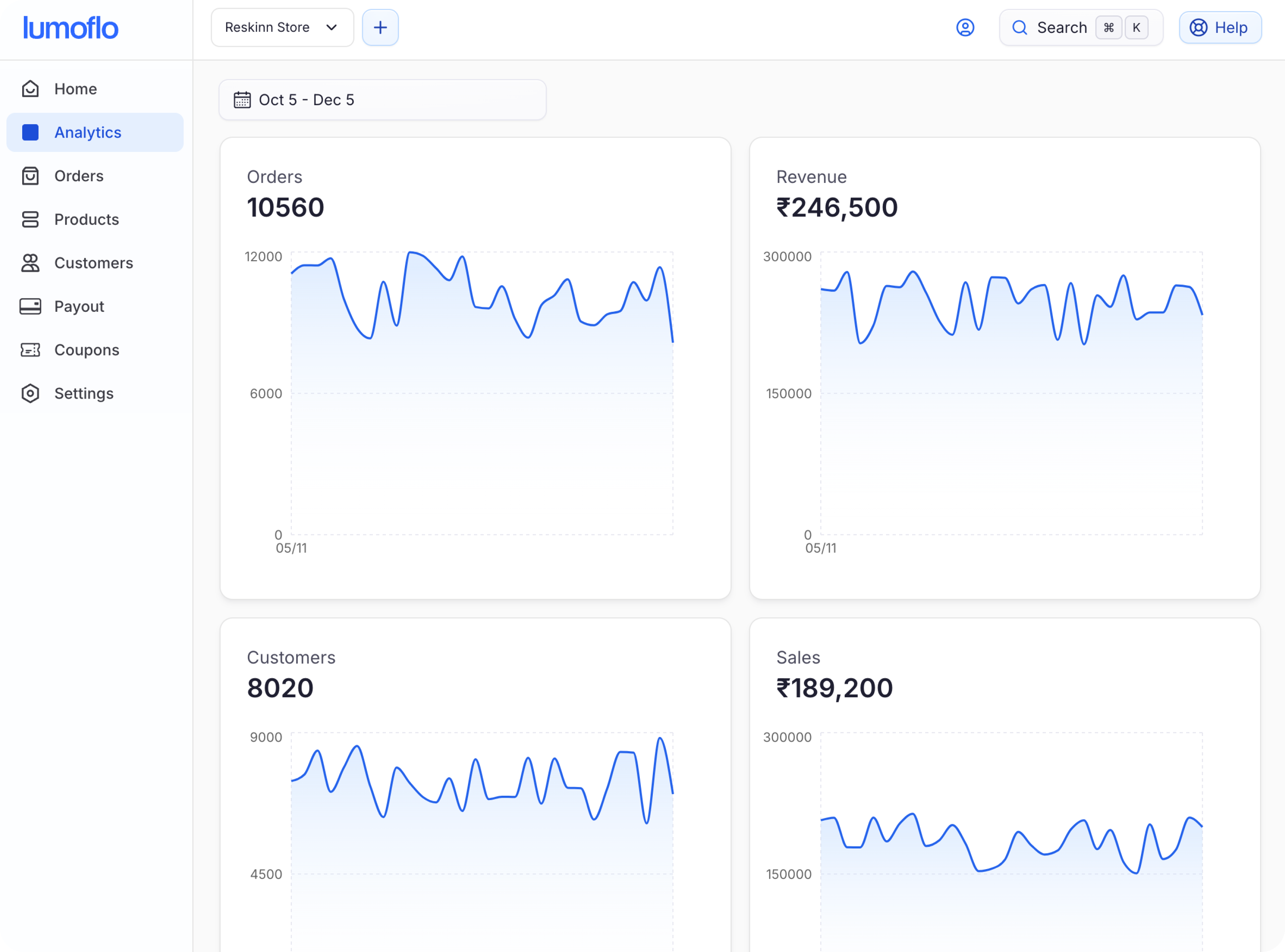Open the user profile icon
This screenshot has height=952, width=1285.
click(965, 28)
